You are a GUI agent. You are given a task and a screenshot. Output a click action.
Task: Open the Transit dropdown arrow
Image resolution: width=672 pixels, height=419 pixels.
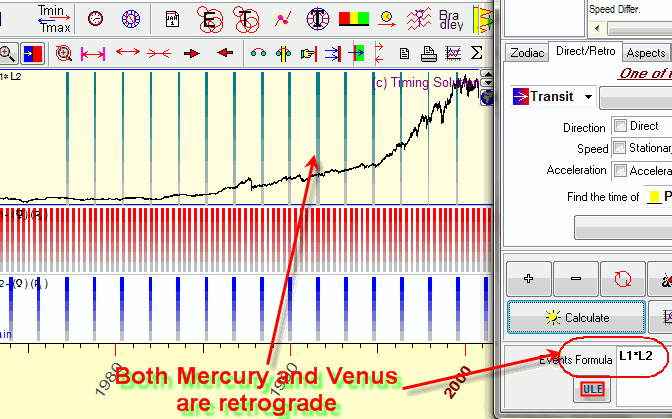588,97
